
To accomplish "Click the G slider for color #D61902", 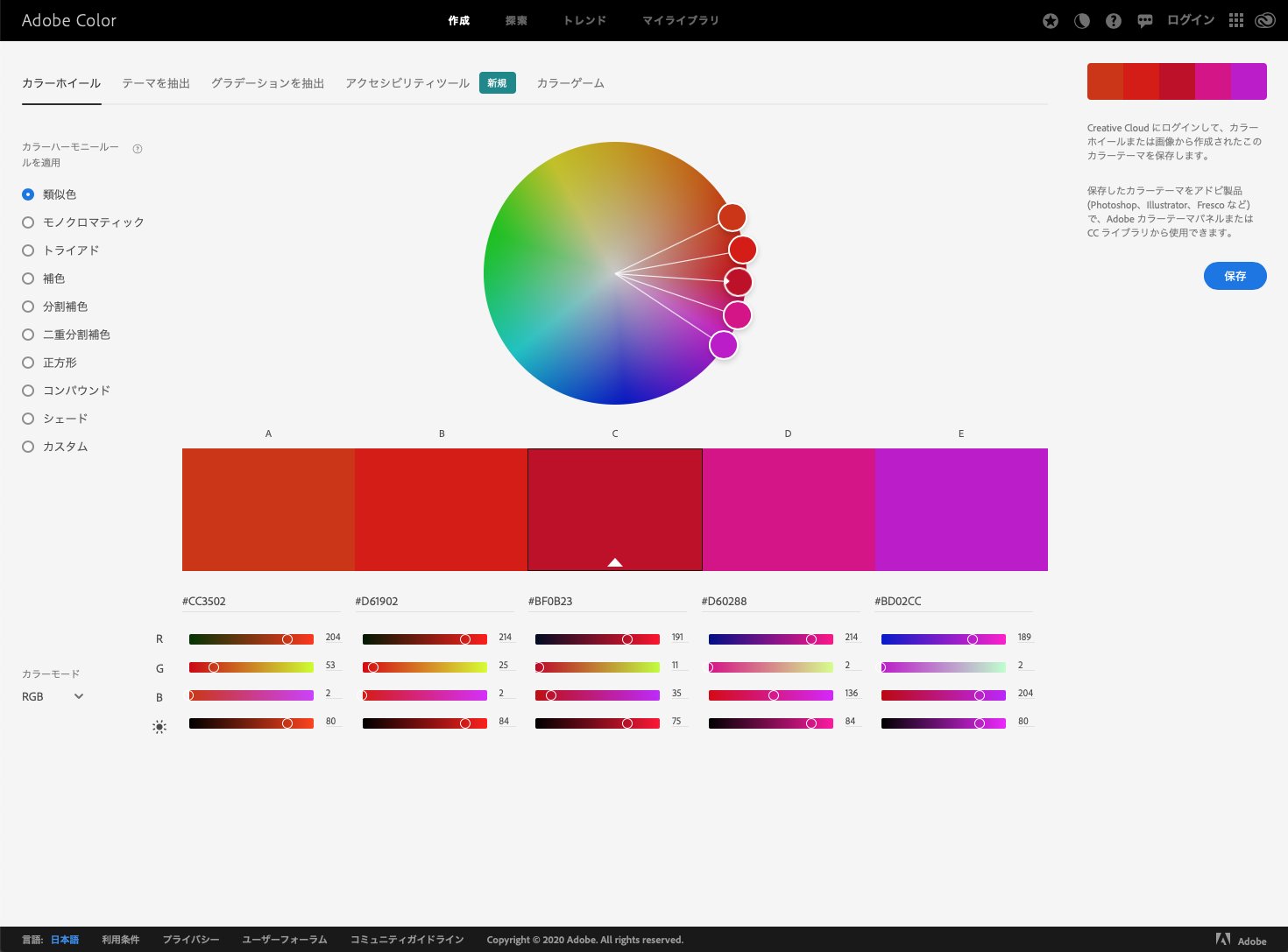I will [425, 667].
